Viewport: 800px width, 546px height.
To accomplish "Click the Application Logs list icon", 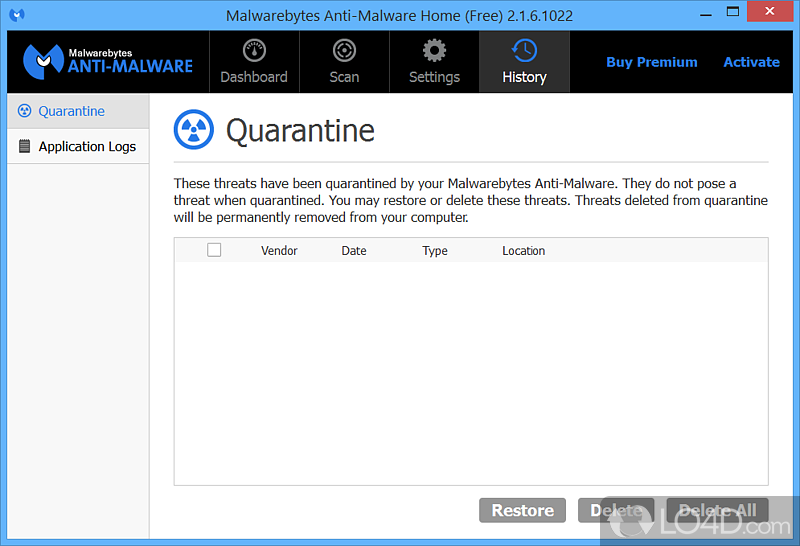I will 24,146.
